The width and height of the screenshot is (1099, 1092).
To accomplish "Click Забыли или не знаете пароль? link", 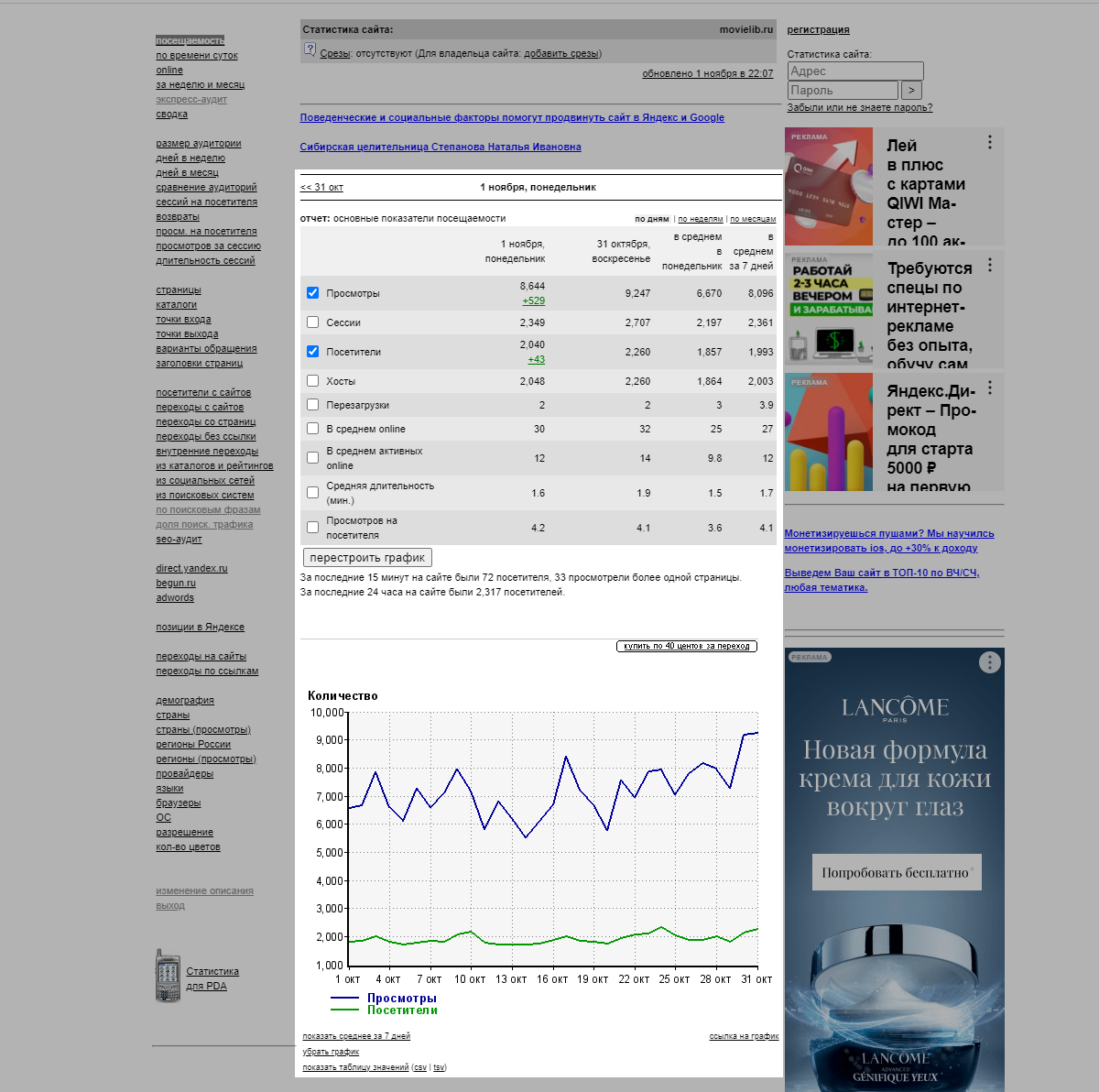I will tap(860, 108).
